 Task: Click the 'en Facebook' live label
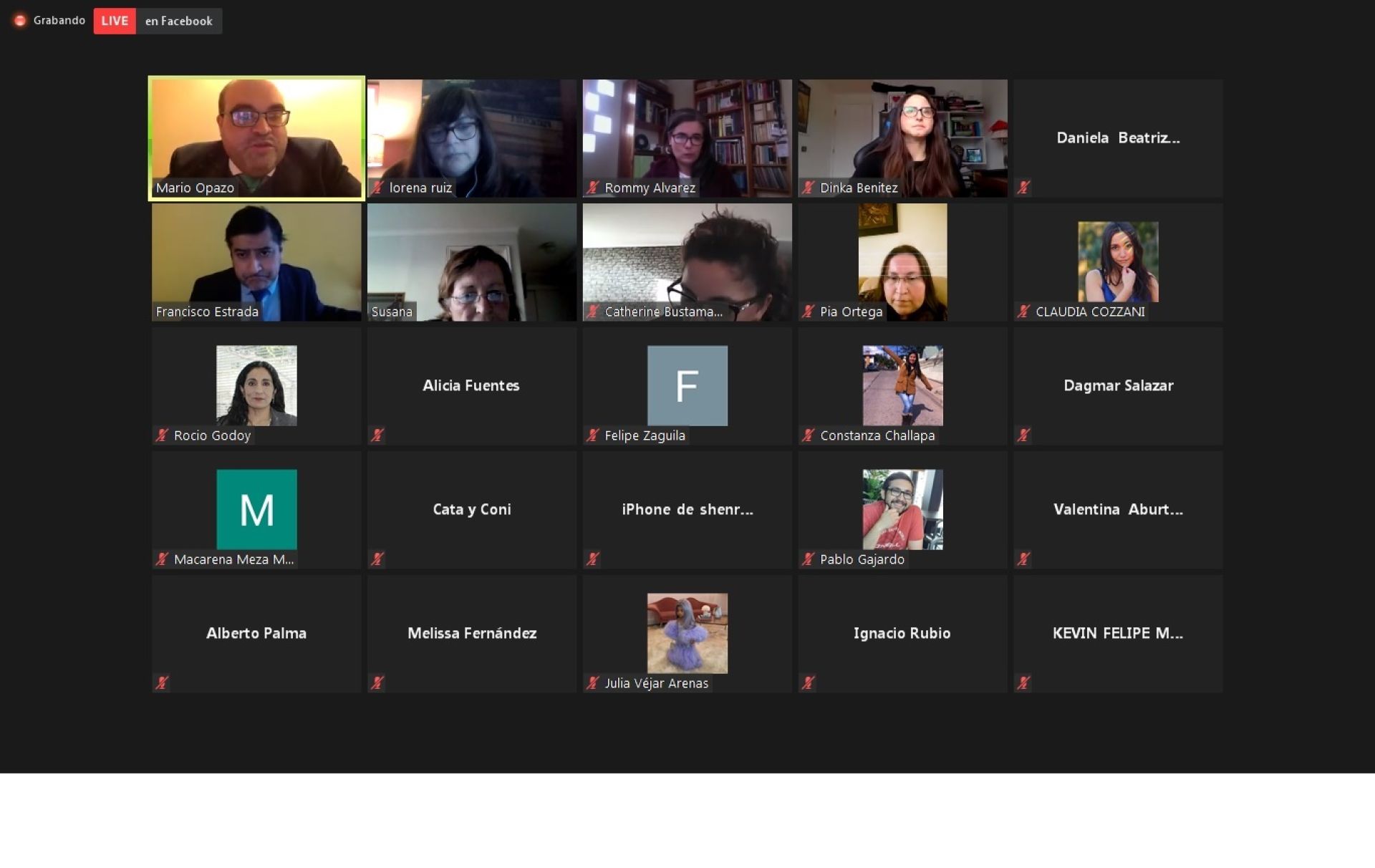178,21
